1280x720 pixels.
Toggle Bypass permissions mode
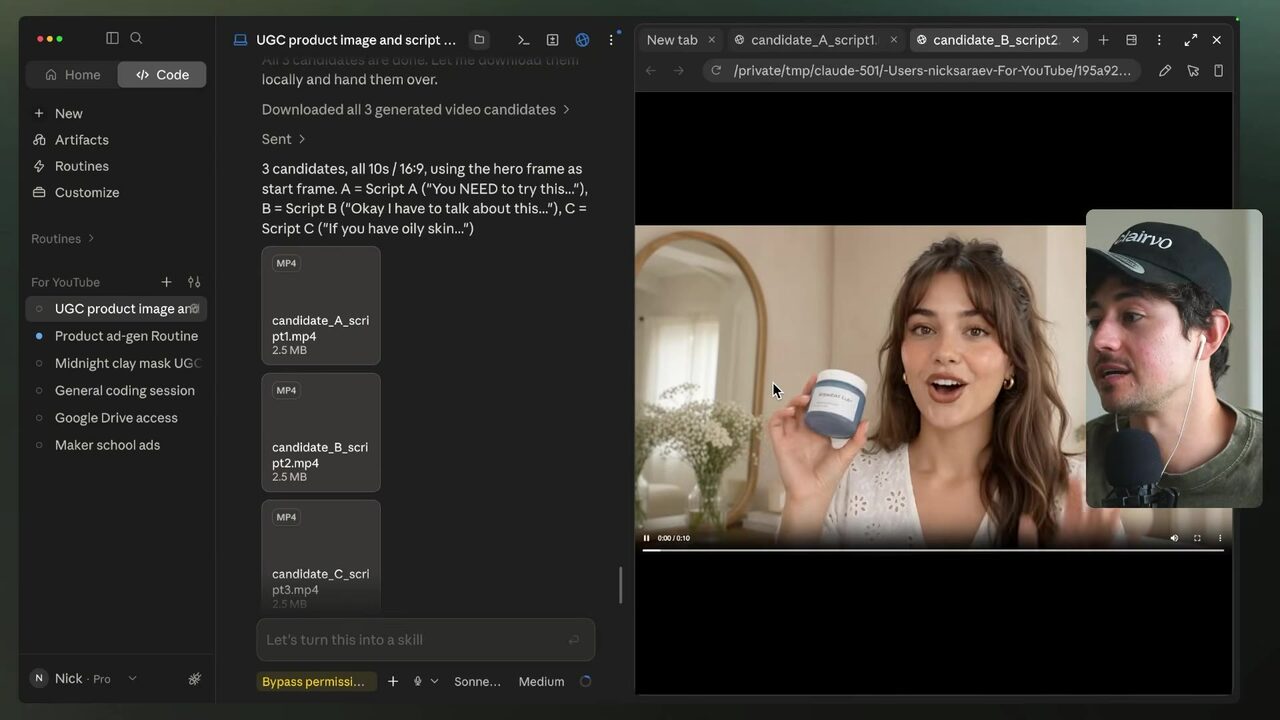316,681
